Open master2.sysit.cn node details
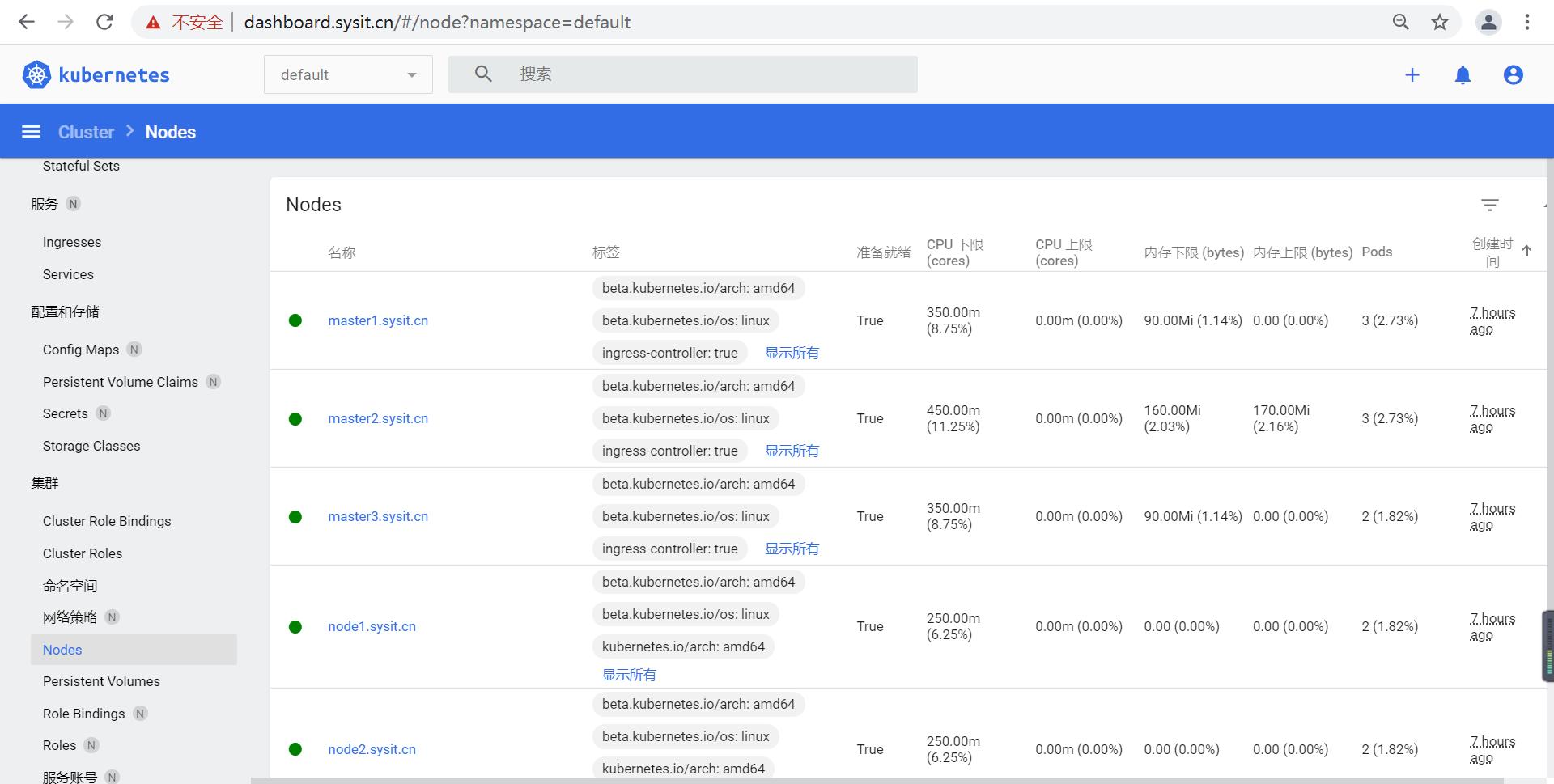 coord(377,418)
